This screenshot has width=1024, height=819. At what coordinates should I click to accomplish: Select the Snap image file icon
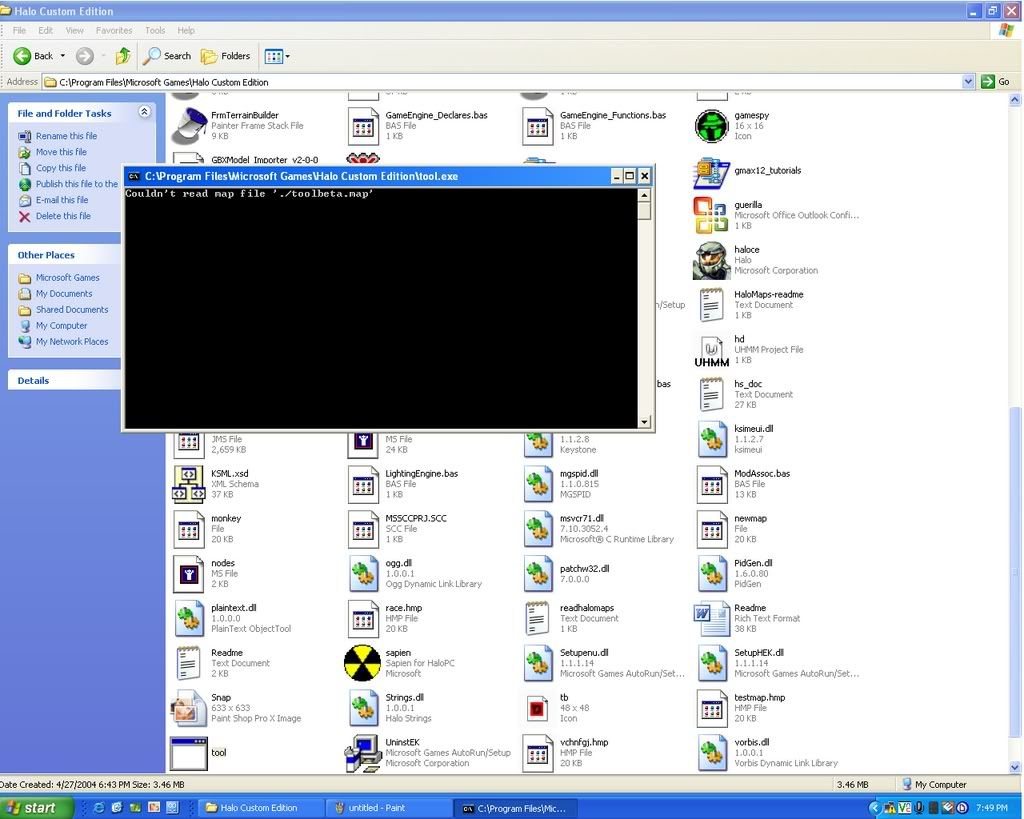(x=189, y=708)
